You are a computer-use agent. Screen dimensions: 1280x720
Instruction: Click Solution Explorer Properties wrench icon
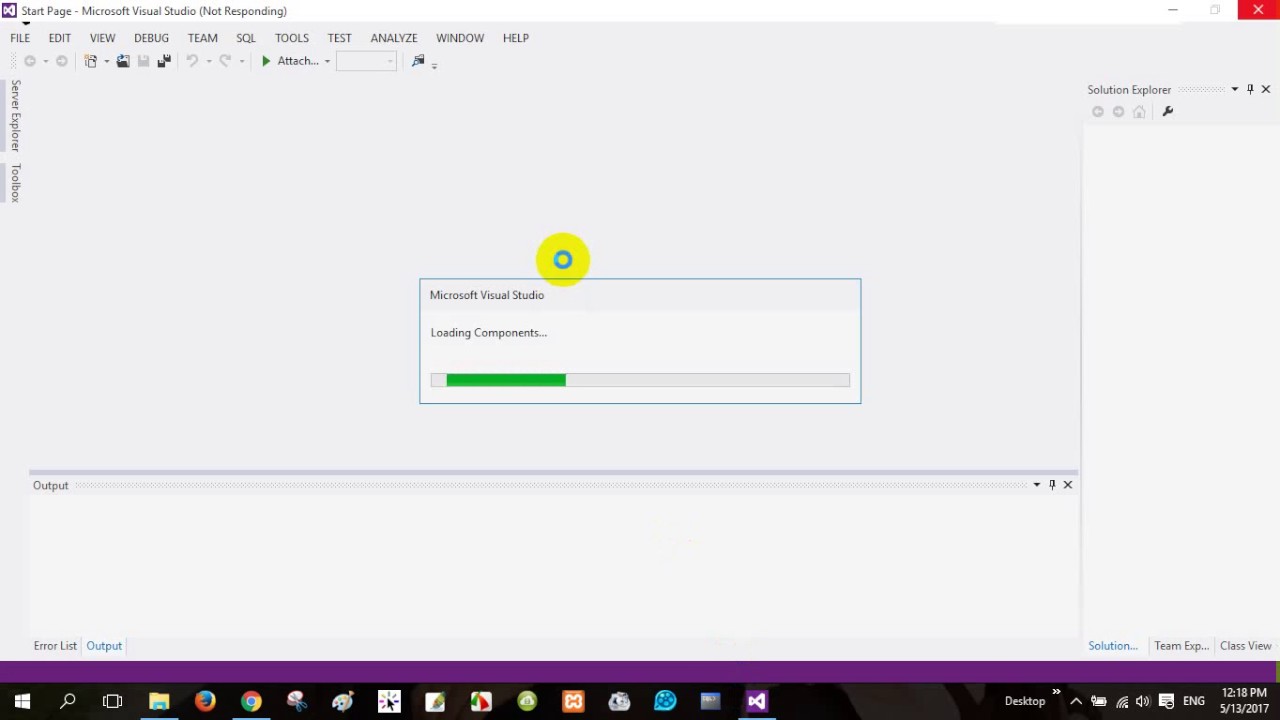point(1167,112)
